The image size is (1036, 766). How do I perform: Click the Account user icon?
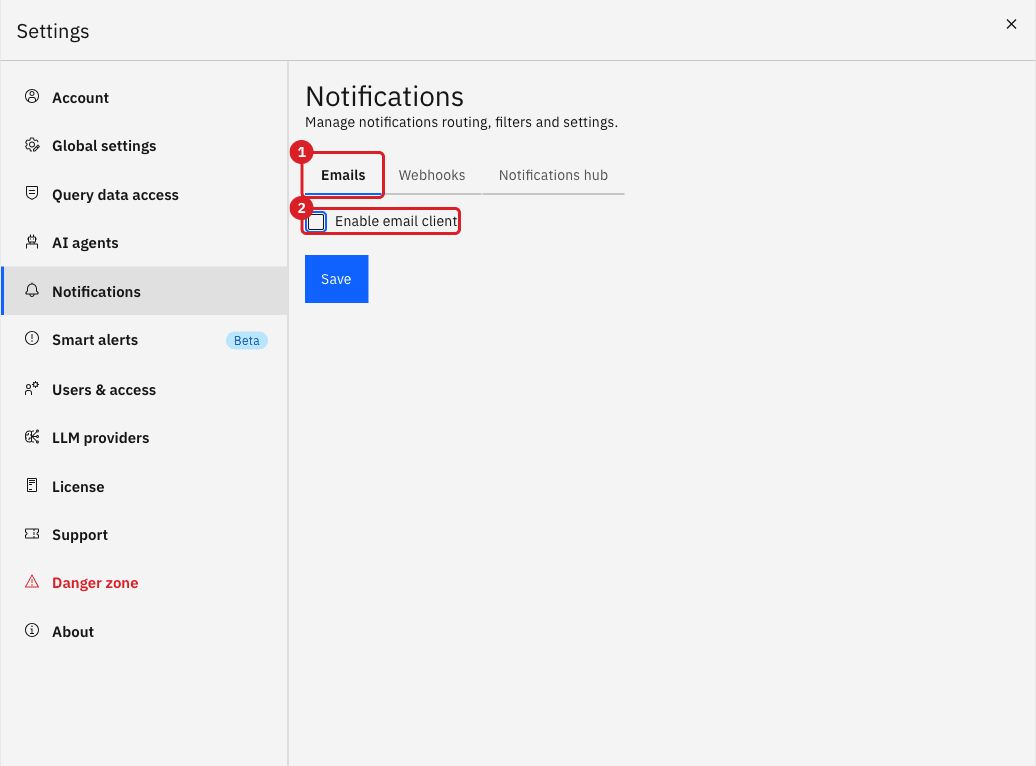(x=32, y=96)
